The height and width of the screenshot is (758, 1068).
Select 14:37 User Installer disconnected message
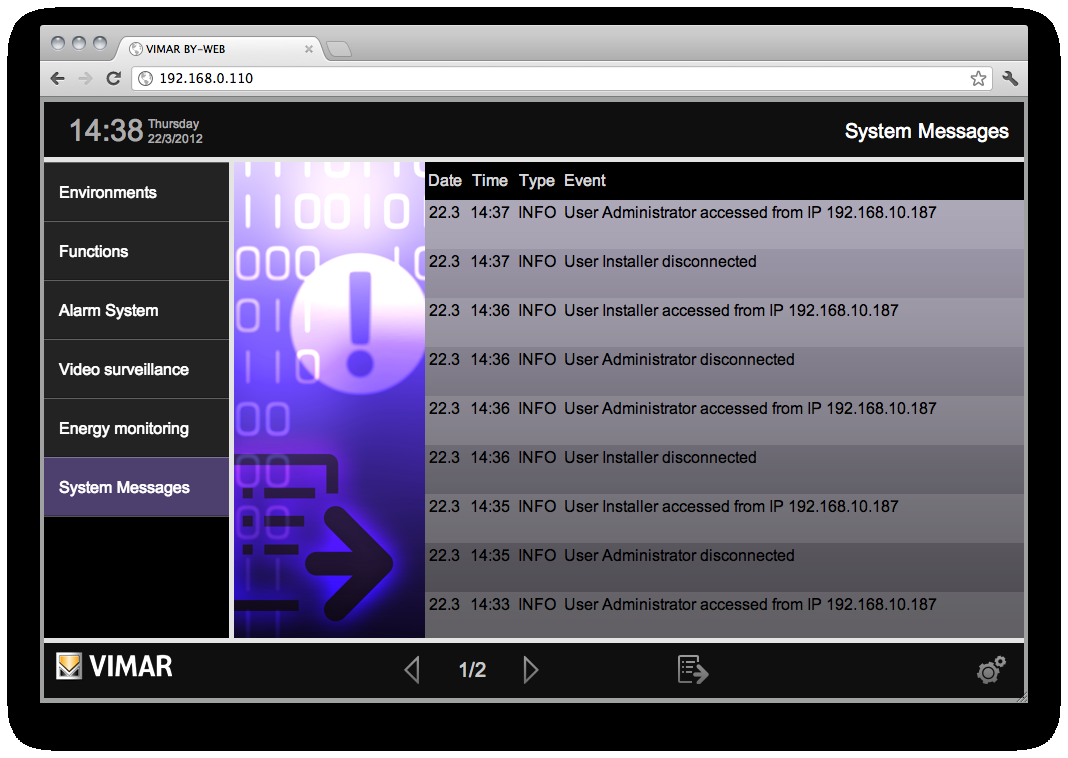click(x=724, y=273)
